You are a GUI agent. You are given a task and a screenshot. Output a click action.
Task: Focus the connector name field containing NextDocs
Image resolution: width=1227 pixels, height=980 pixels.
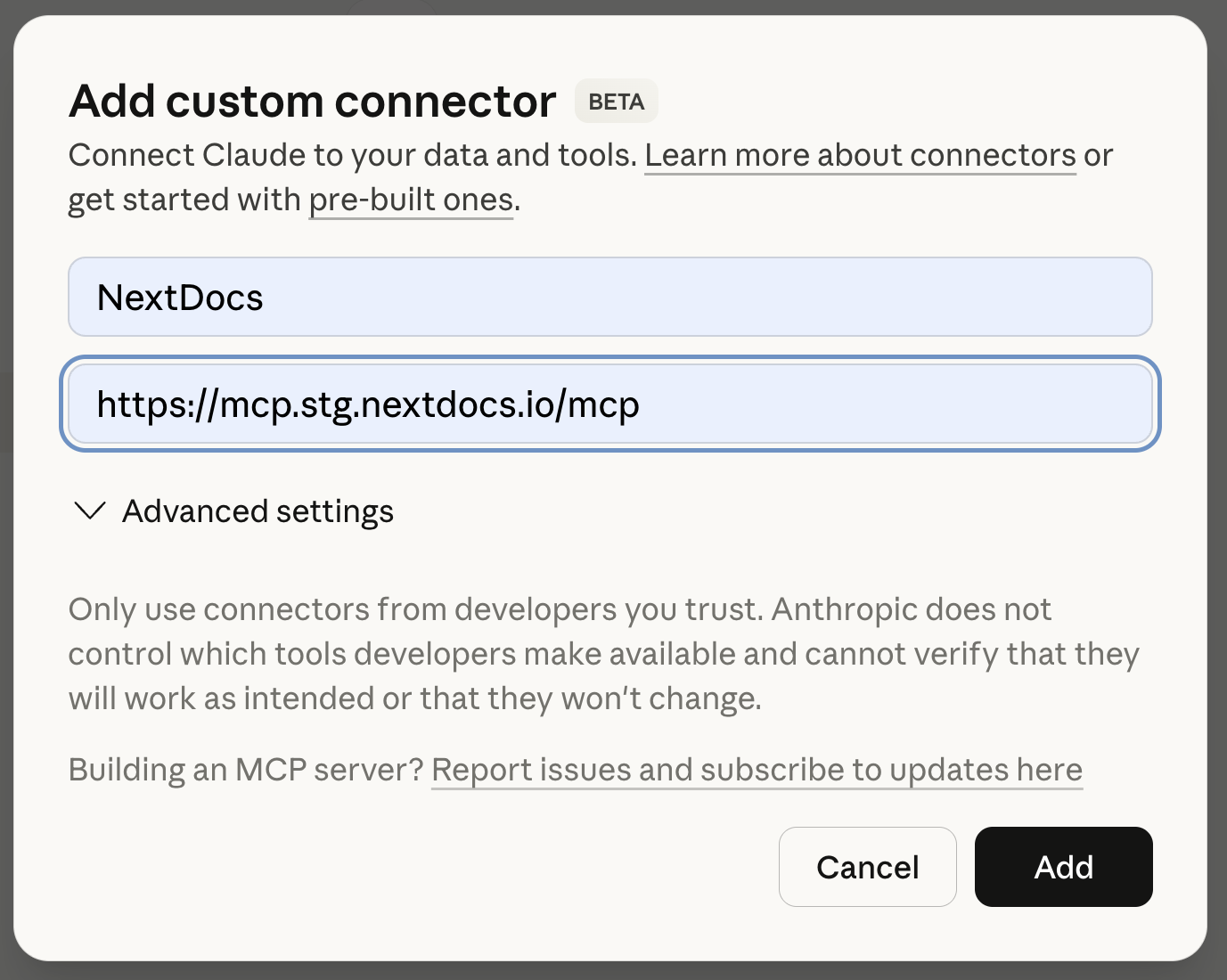[609, 297]
